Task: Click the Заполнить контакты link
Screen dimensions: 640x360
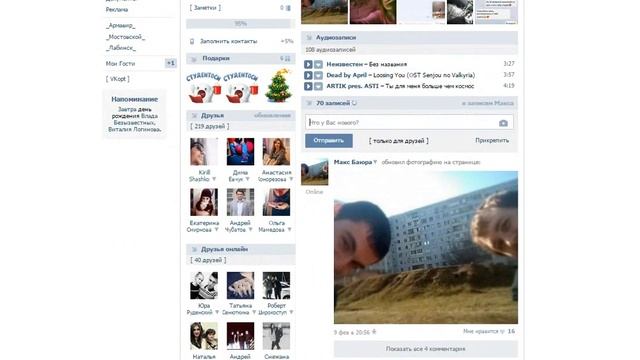Action: 229,41
